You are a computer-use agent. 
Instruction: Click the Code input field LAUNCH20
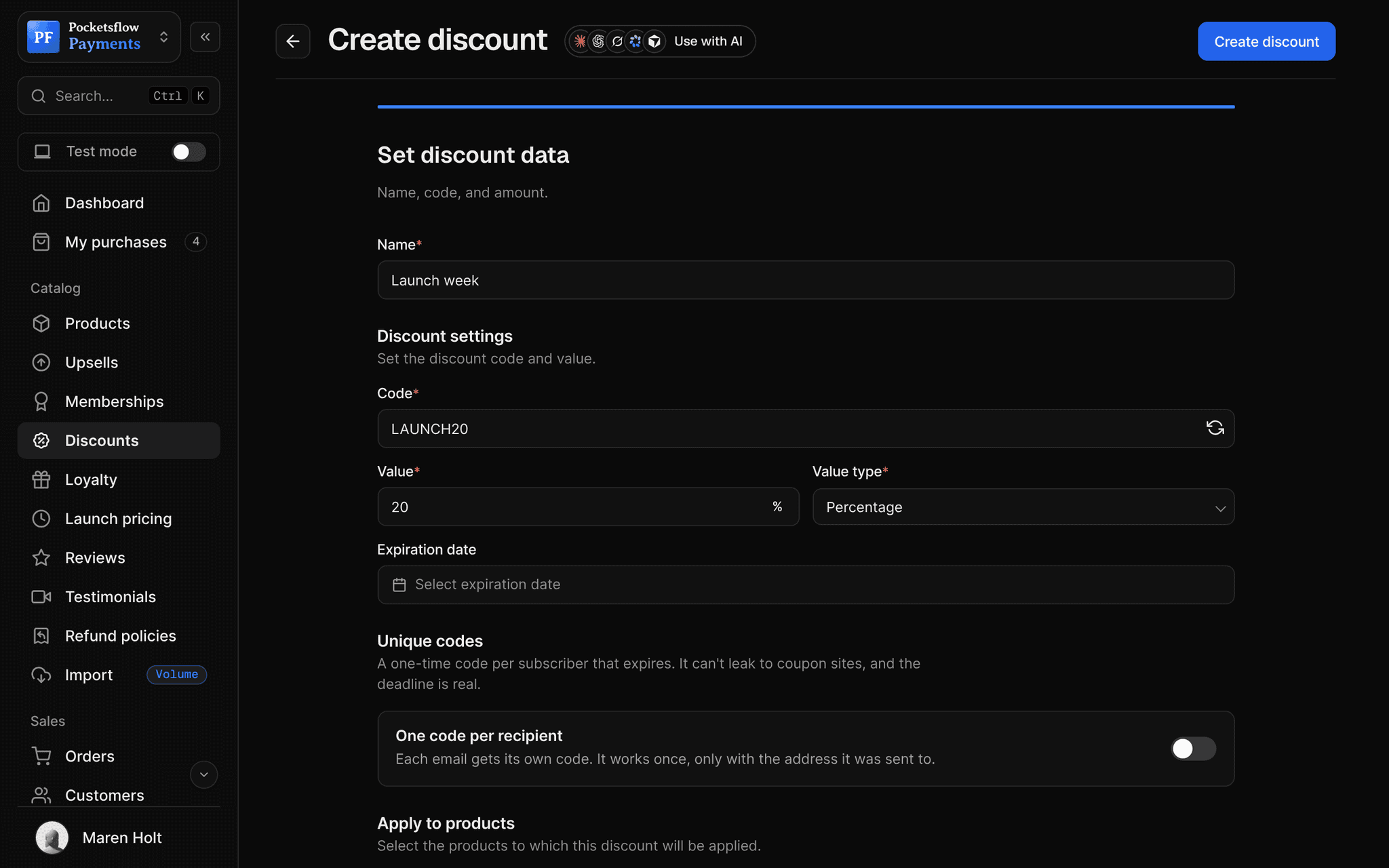click(806, 429)
